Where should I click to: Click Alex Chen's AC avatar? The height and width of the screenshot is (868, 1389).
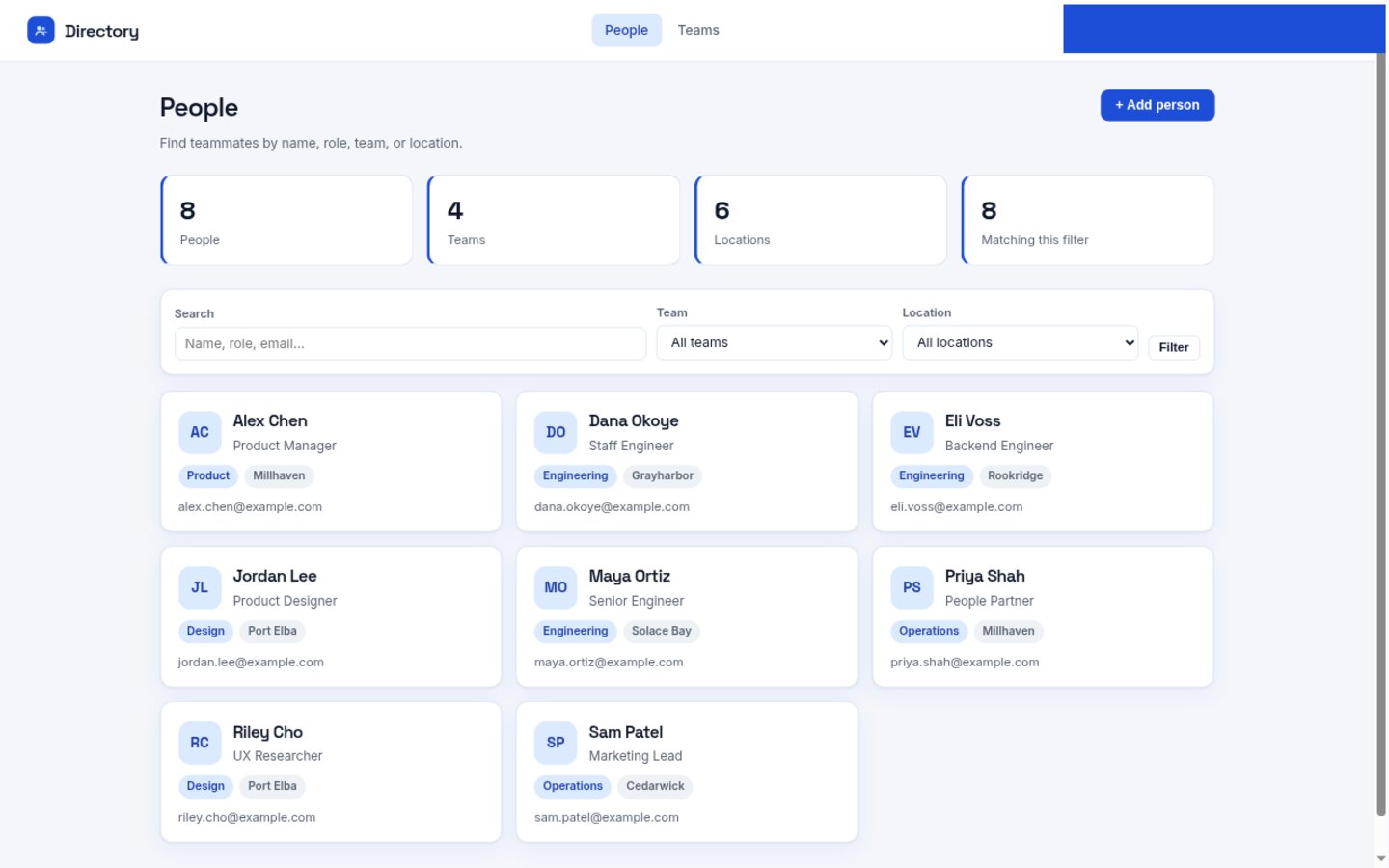tap(200, 432)
